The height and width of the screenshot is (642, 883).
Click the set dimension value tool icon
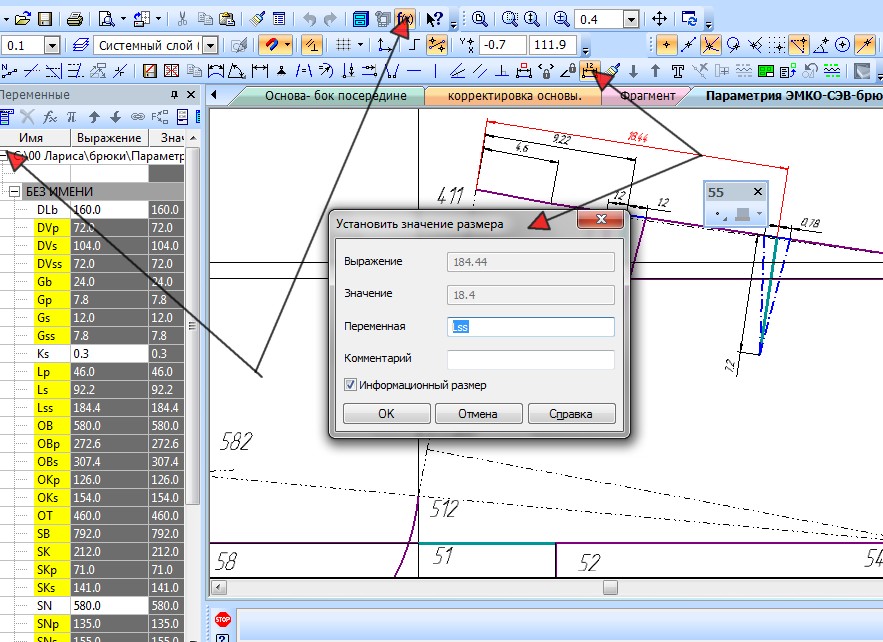[x=590, y=70]
